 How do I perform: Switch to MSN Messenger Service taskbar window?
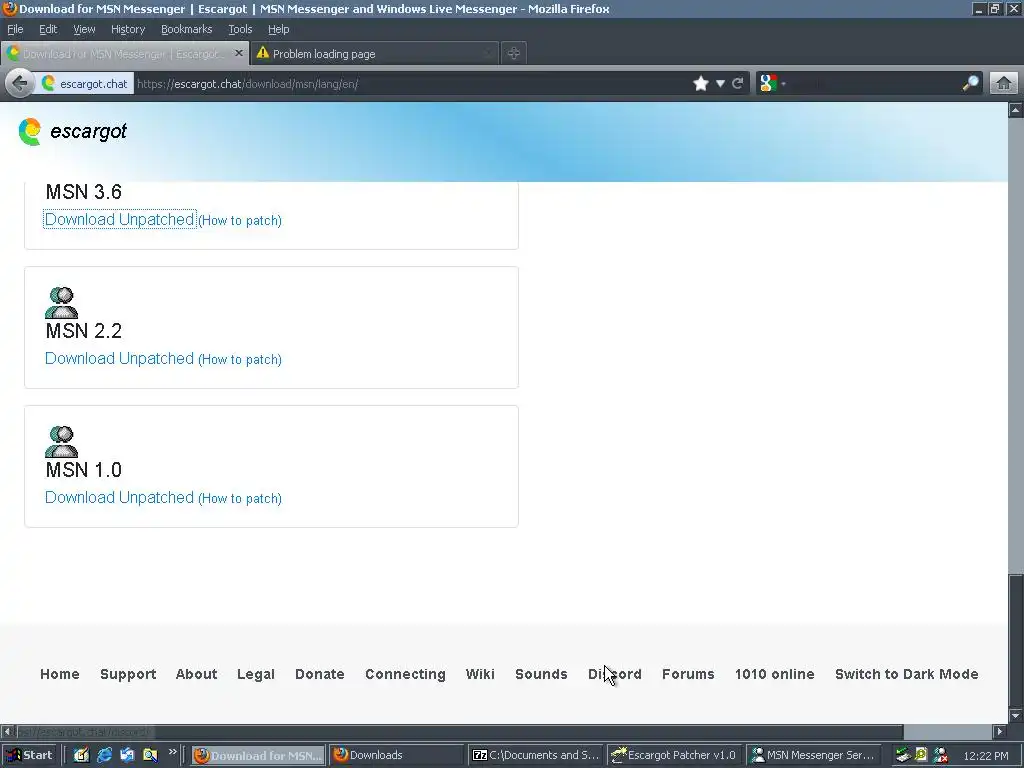click(813, 755)
